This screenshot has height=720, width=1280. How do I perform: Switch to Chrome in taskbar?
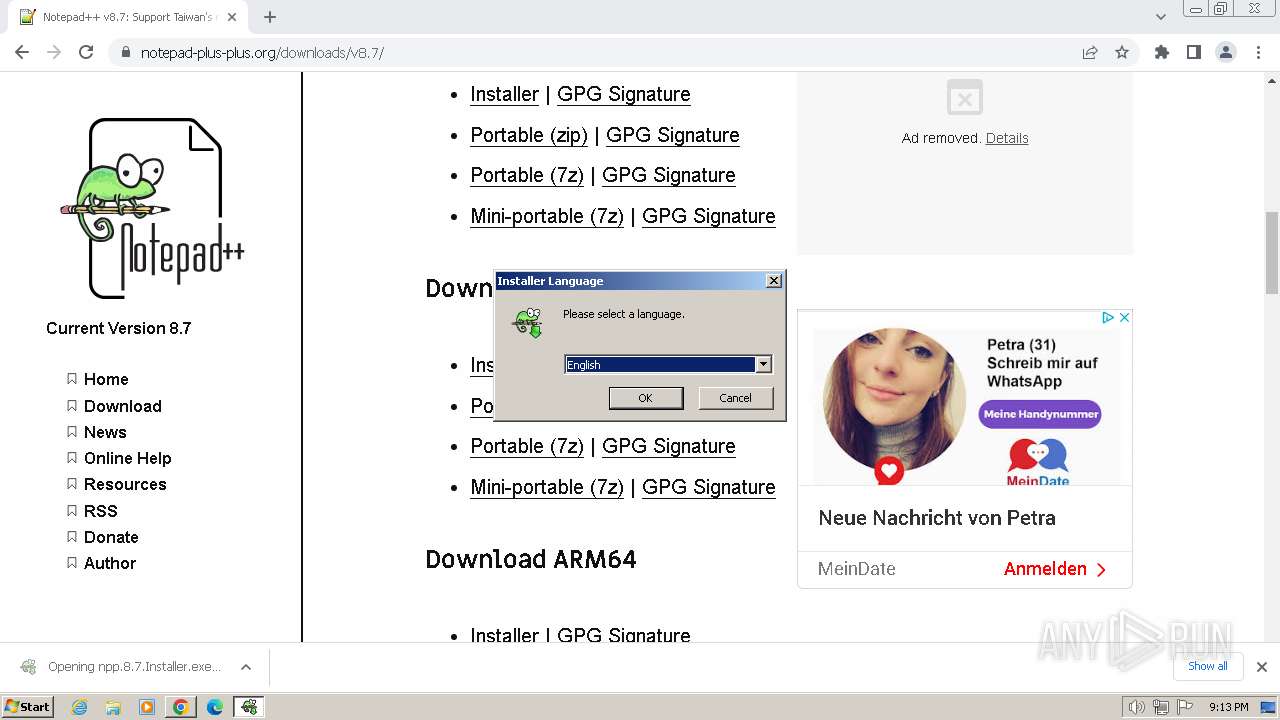(x=181, y=707)
